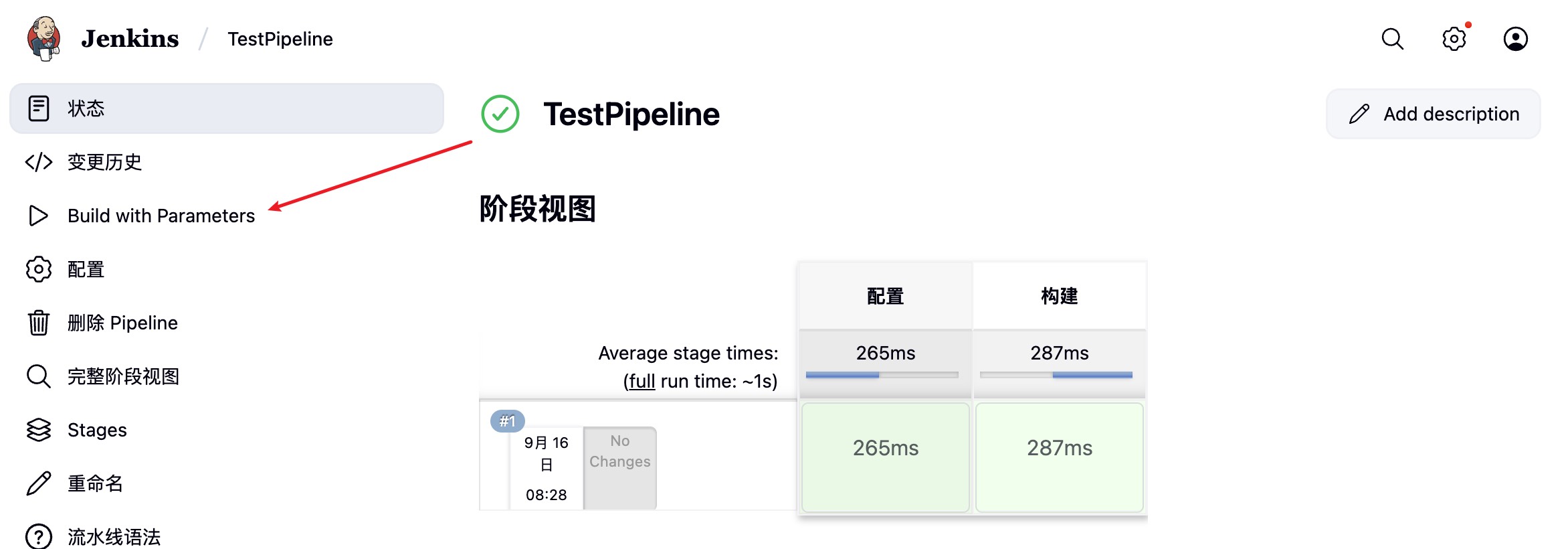Screen dimensions: 1568x549
Task: Click the Add description button
Action: 1433,114
